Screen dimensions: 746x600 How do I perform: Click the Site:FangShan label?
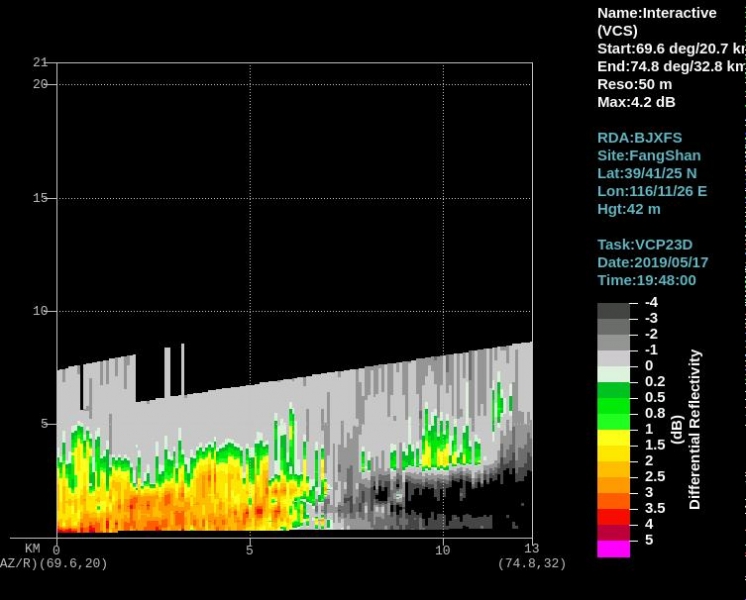pos(648,155)
